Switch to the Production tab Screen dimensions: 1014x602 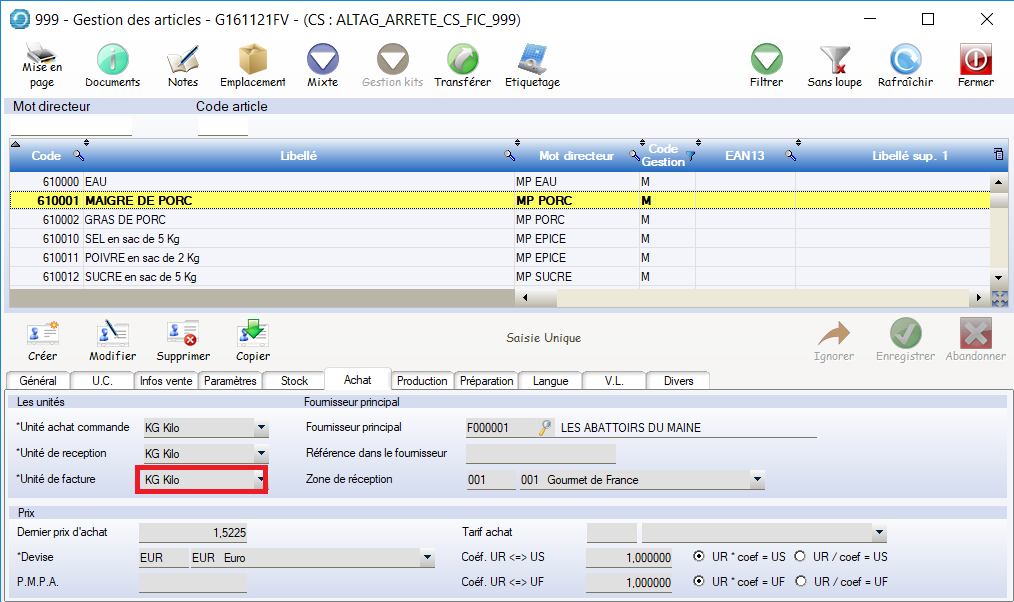coord(422,381)
